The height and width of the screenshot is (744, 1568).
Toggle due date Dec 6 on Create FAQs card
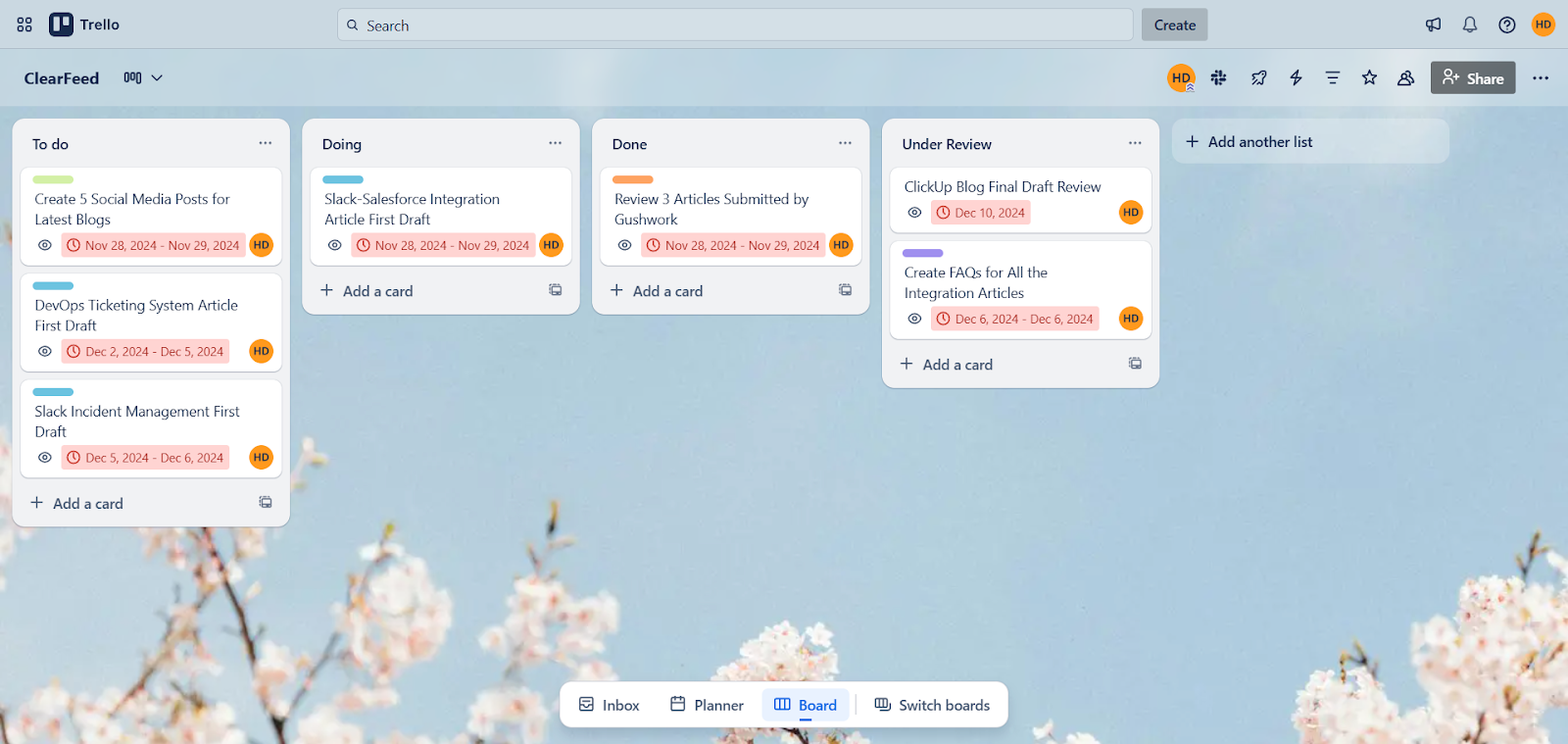tap(1014, 319)
